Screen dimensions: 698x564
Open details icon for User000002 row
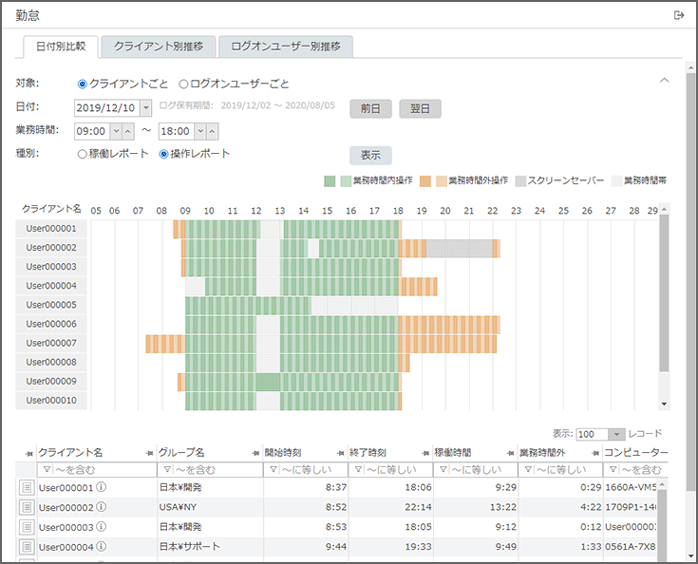point(27,507)
